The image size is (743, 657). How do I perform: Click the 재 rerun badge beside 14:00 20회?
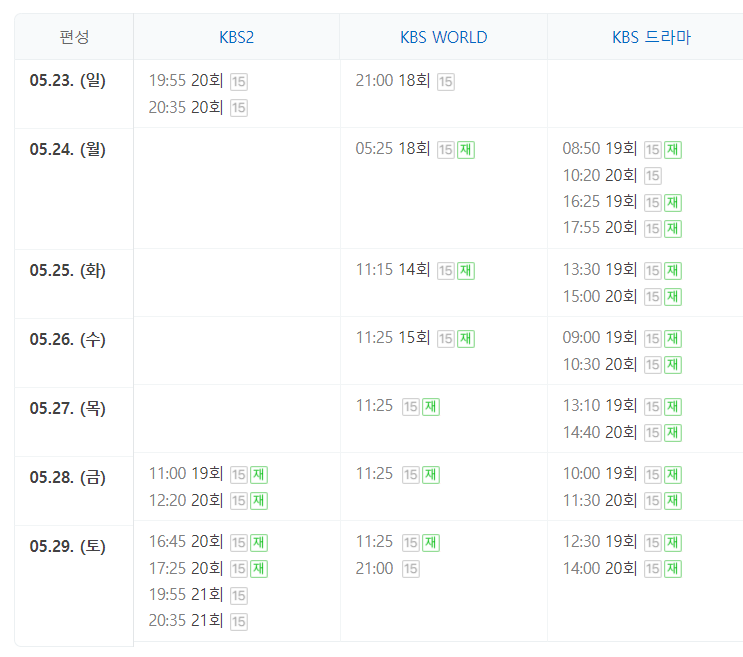click(x=673, y=568)
